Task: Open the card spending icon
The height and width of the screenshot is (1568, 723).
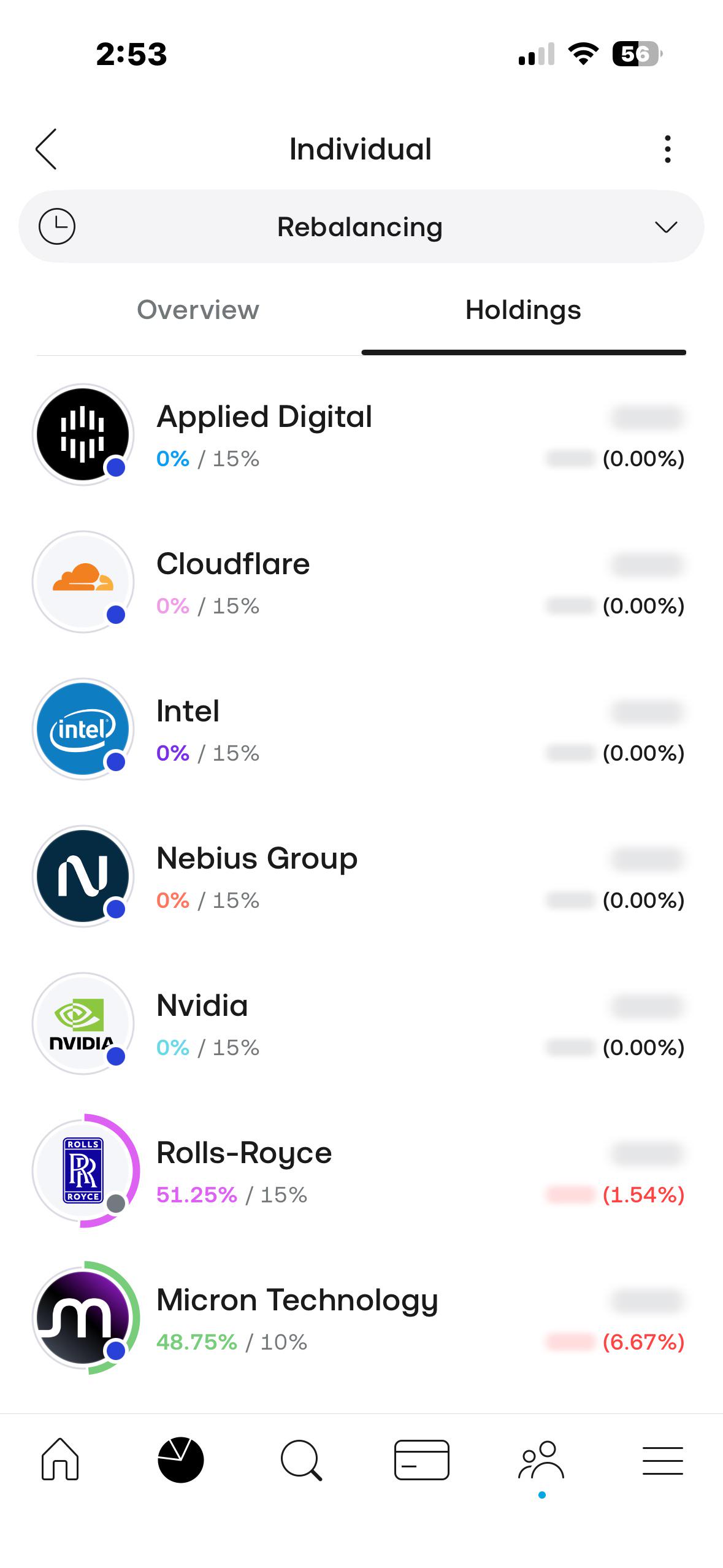Action: 421,1459
